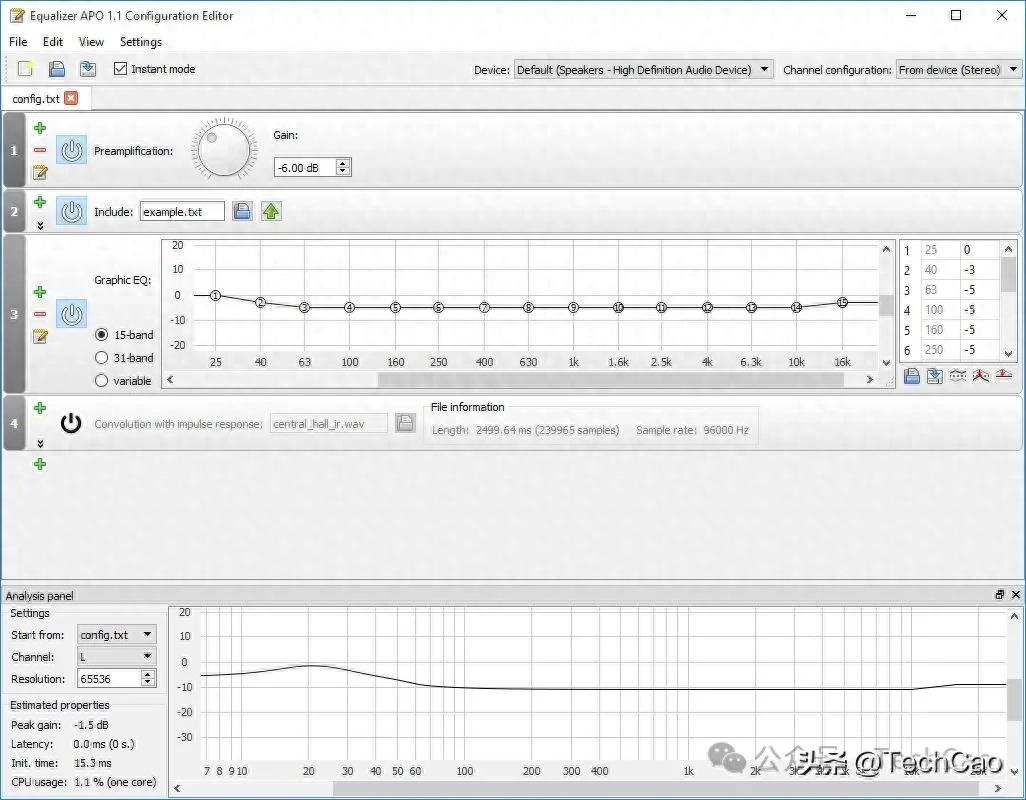
Task: Browse for impulse response wav file
Action: [x=405, y=423]
